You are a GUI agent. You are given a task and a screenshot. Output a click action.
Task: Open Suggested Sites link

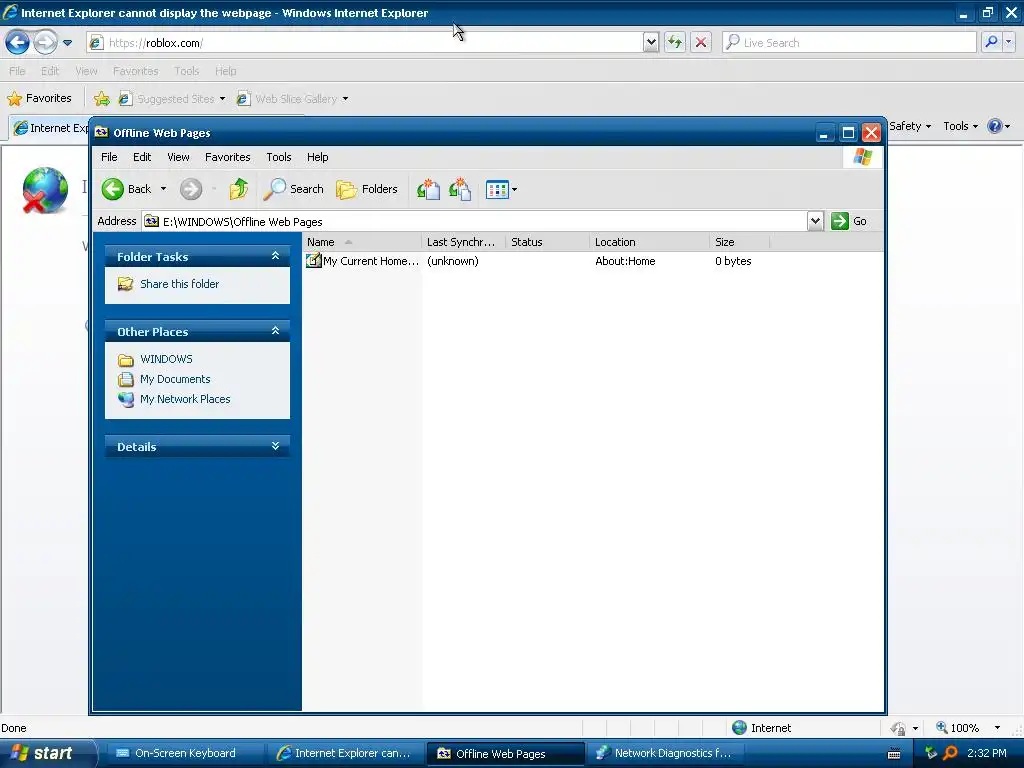[x=172, y=99]
